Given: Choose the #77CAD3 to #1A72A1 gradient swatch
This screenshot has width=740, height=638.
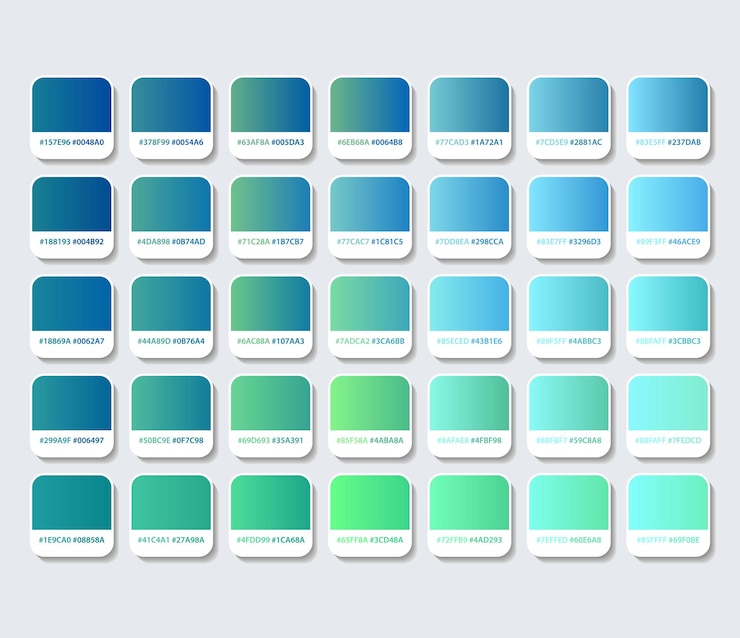Looking at the screenshot, I should pyautogui.click(x=469, y=105).
